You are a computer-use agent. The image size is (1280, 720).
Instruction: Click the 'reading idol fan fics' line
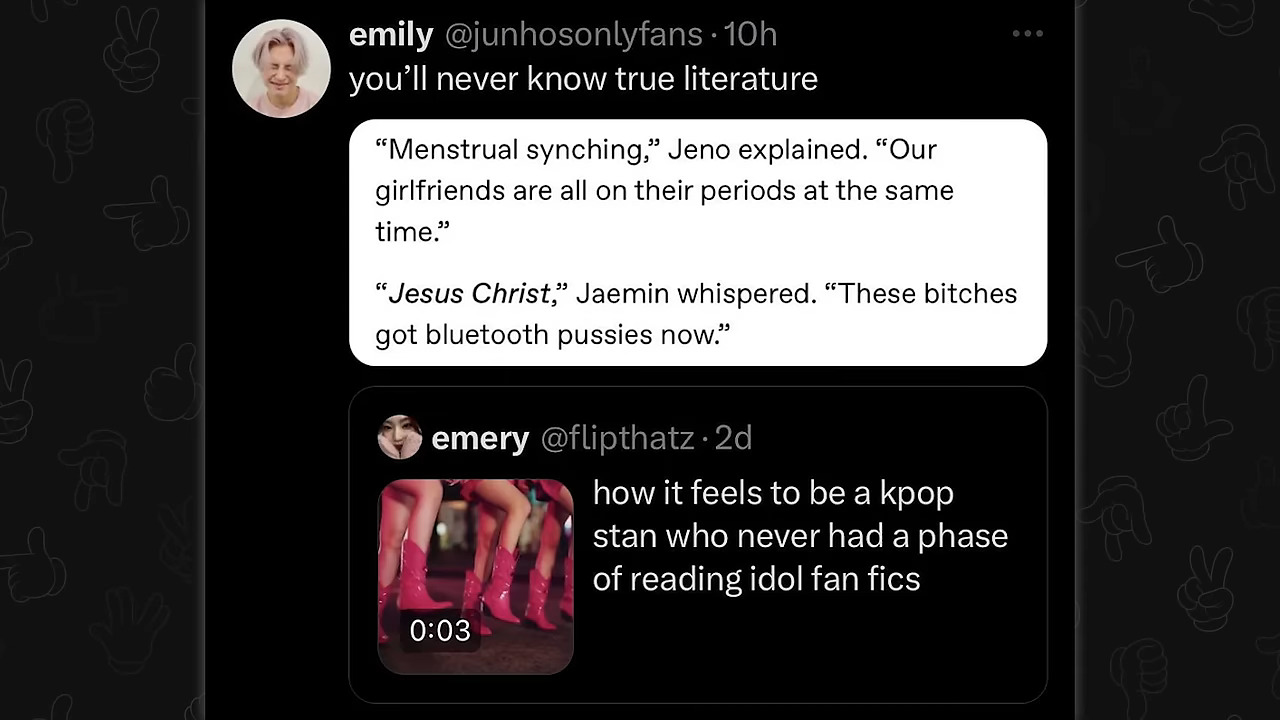[x=756, y=578]
